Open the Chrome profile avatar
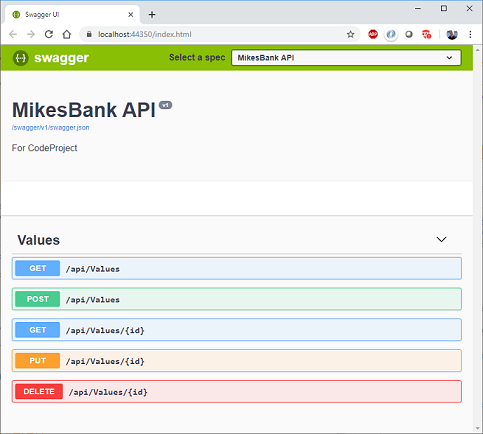This screenshot has width=483, height=434. coord(452,34)
